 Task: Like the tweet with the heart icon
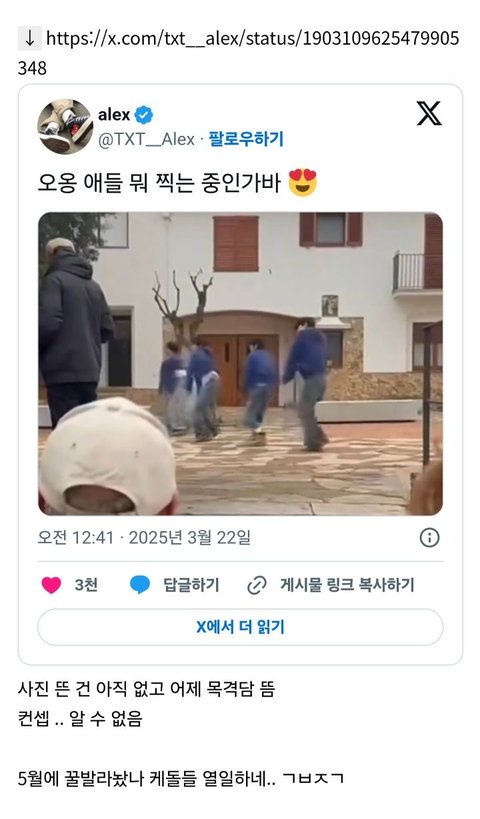51,585
